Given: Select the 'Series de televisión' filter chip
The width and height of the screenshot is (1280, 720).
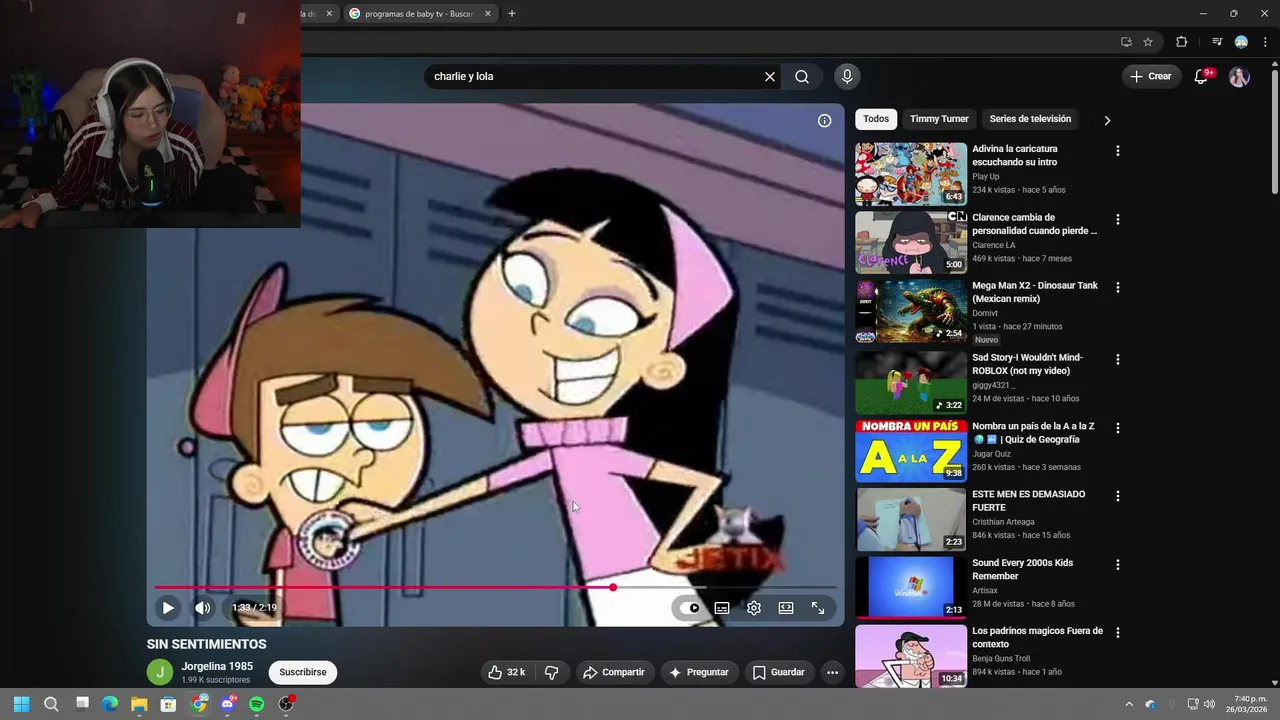Looking at the screenshot, I should tap(1030, 119).
